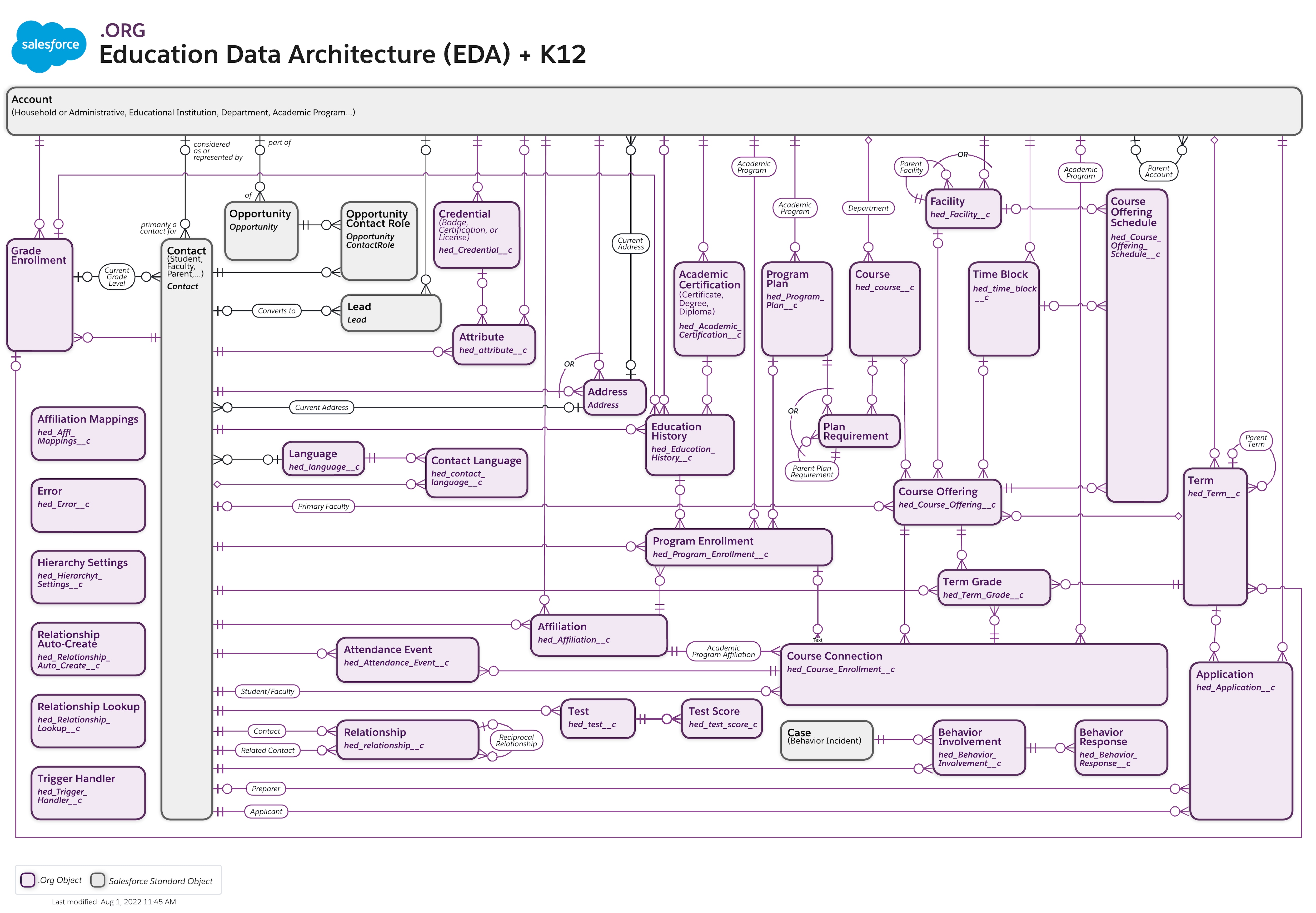Click the Opportunity Contact Role box
Image resolution: width=1316 pixels, height=913 pixels.
(379, 241)
